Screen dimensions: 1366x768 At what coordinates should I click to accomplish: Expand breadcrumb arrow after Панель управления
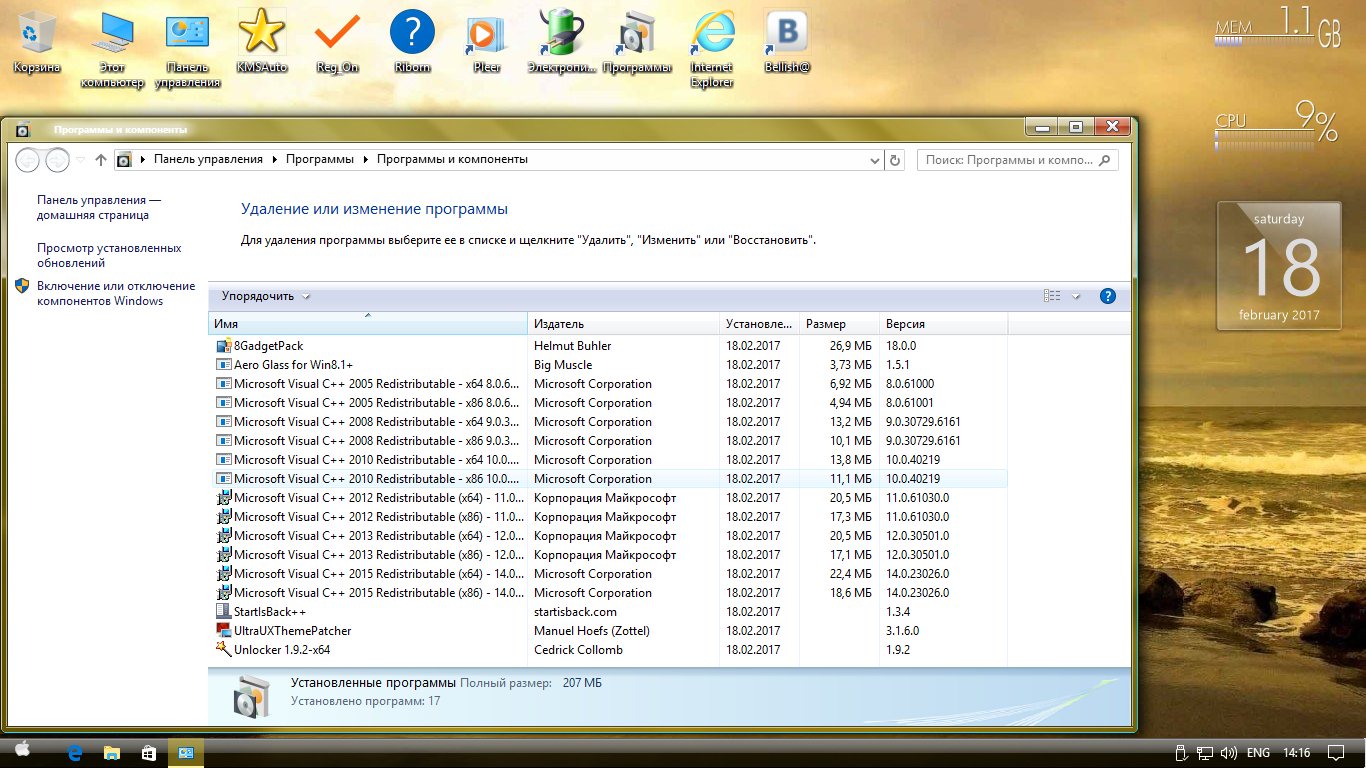click(x=274, y=159)
